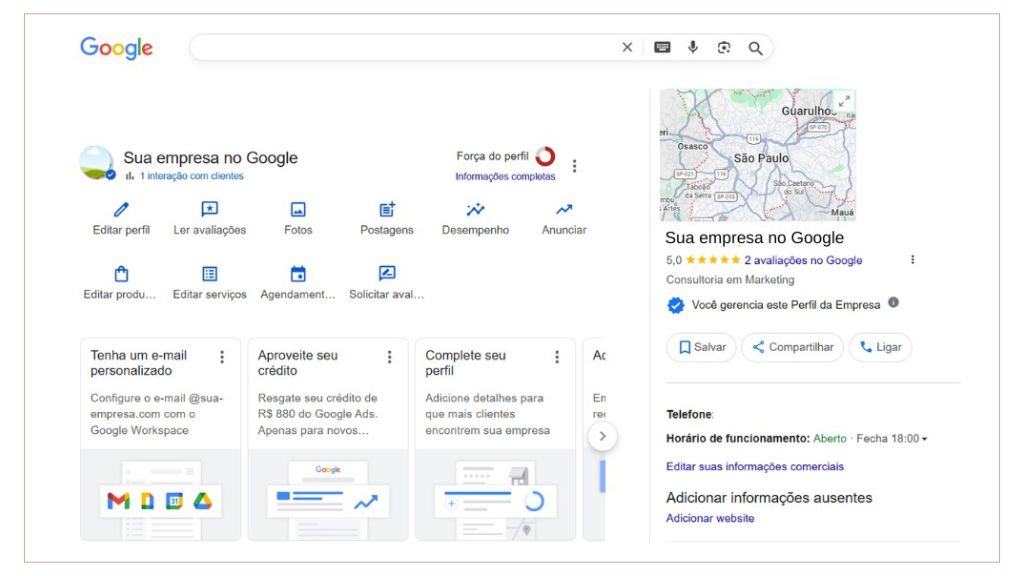Viewport: 1024px width, 576px height.
Task: Expand opening hours dropdown arrow after Fecha 18:00
Action: click(x=924, y=439)
